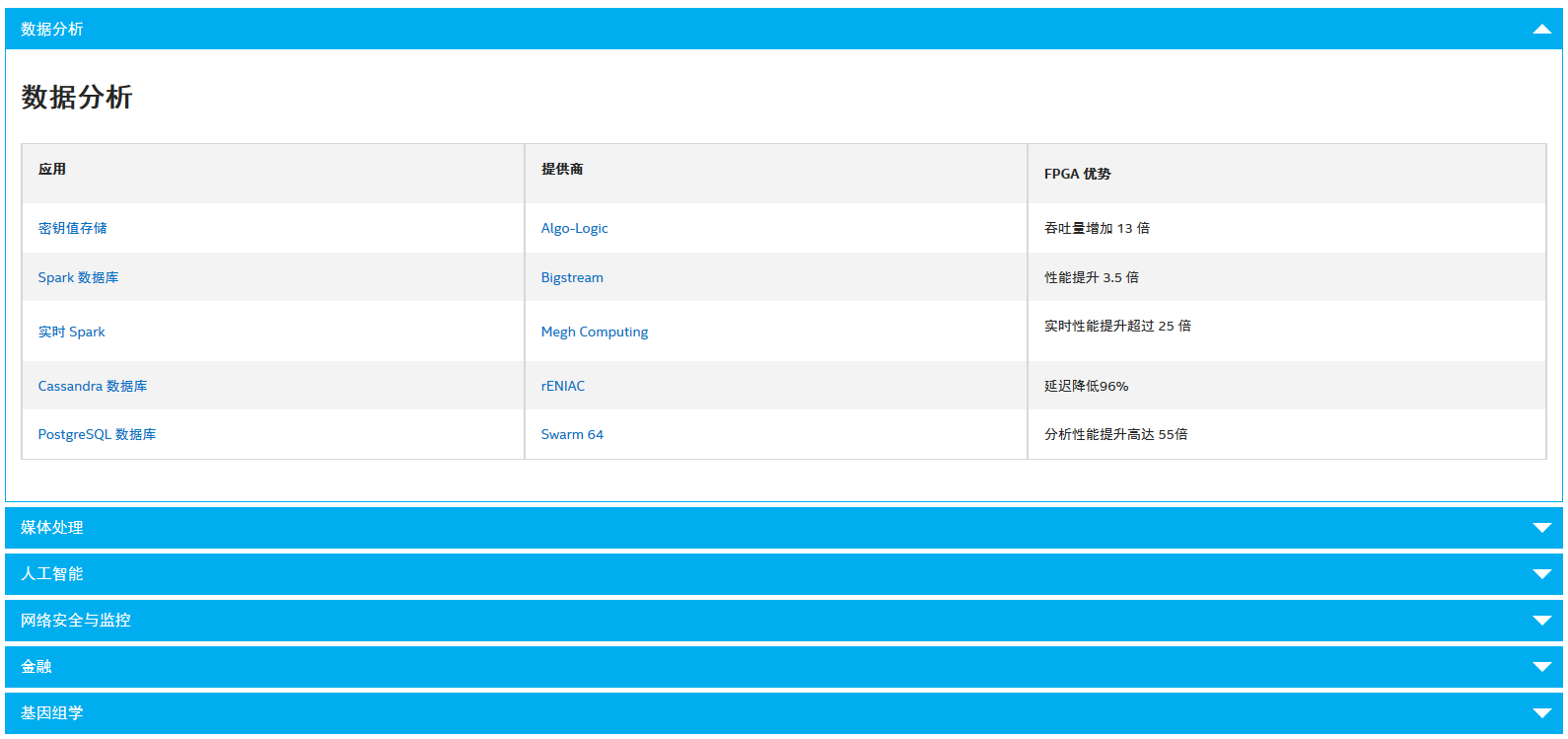Visit the Swarm 64 provider link
The image size is (1568, 739).
(x=572, y=434)
